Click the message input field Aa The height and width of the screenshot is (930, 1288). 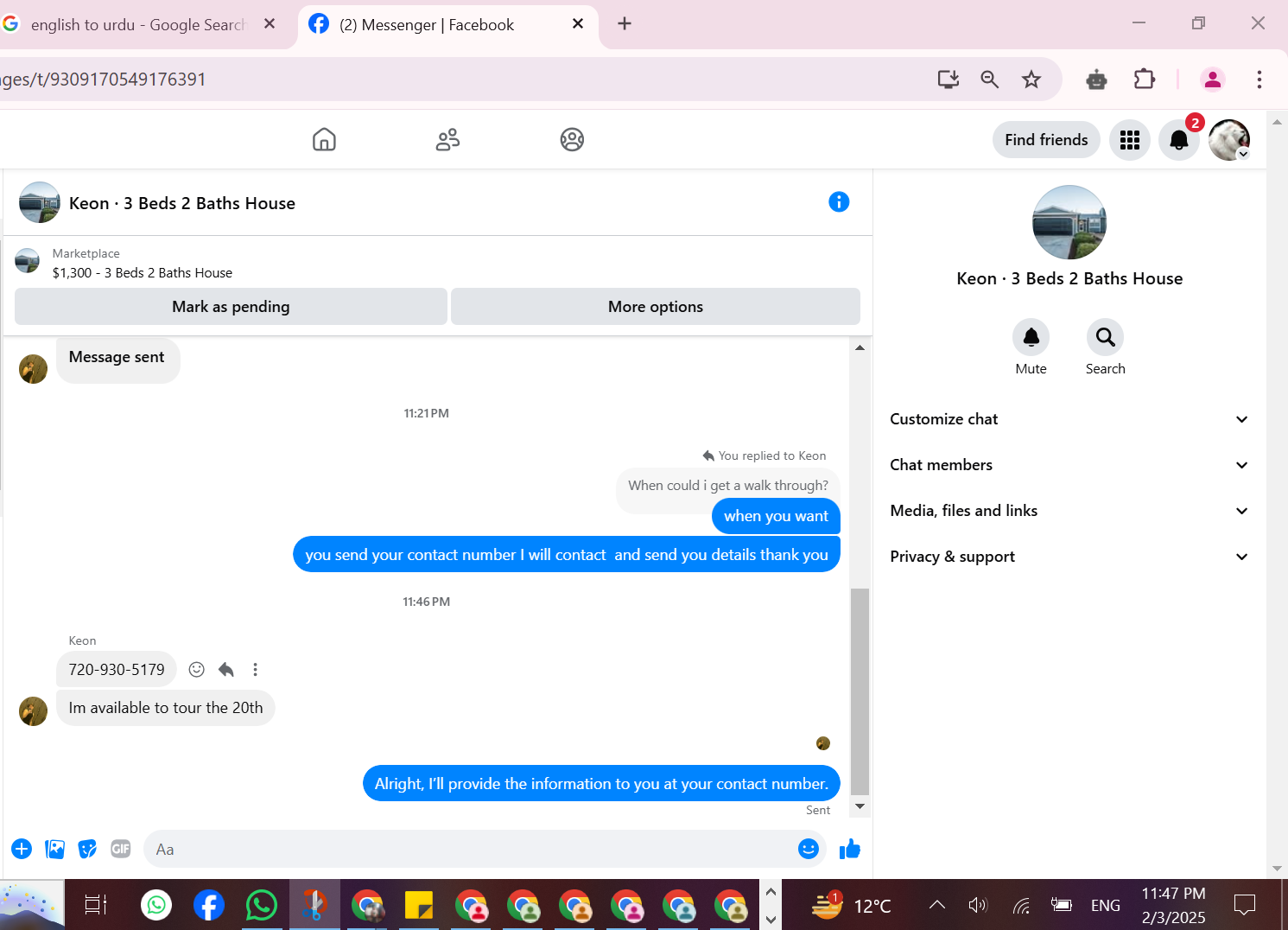coord(484,849)
